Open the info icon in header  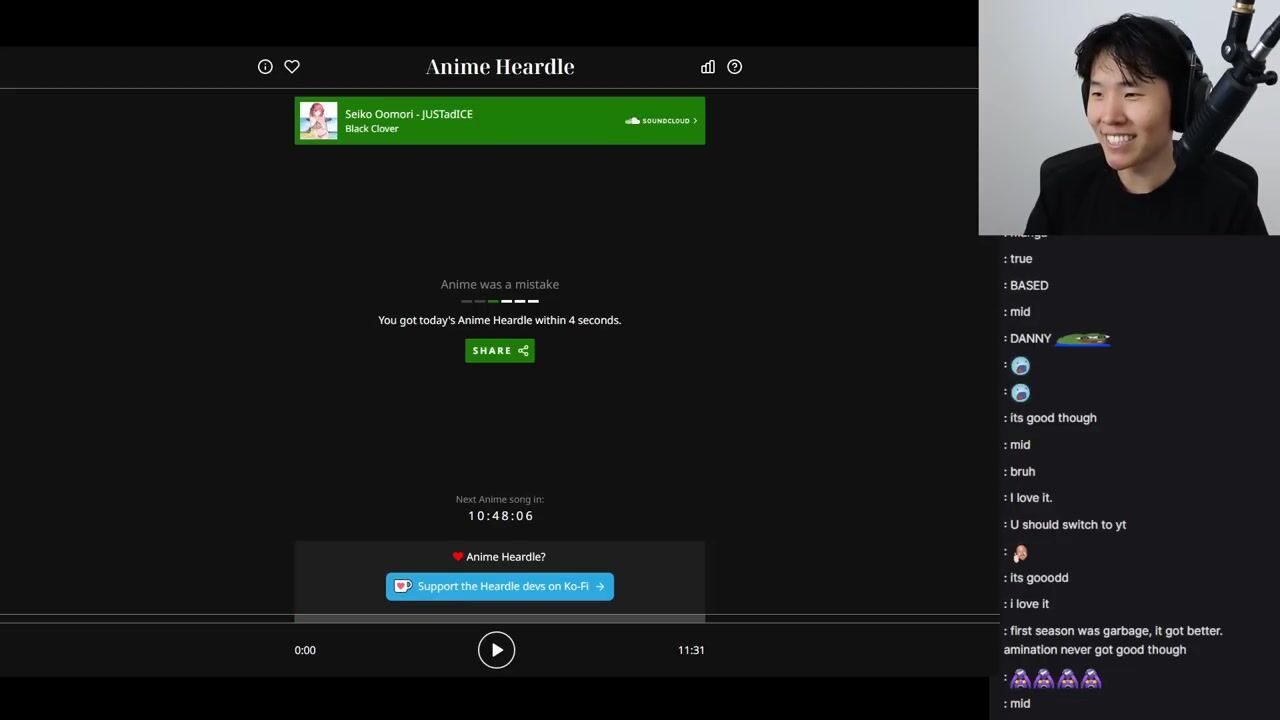(265, 67)
